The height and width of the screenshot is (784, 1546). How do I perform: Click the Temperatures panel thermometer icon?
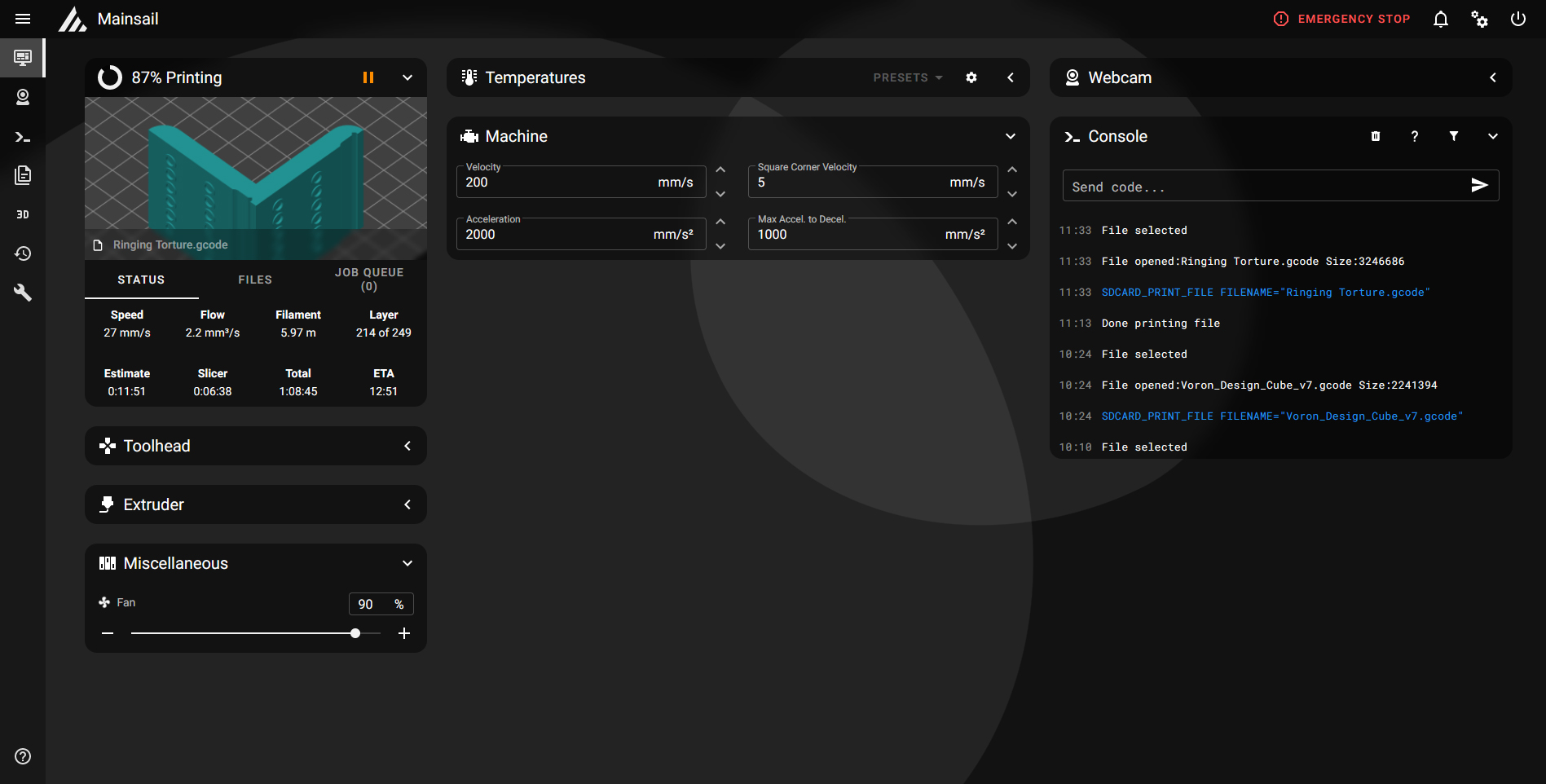(x=469, y=77)
